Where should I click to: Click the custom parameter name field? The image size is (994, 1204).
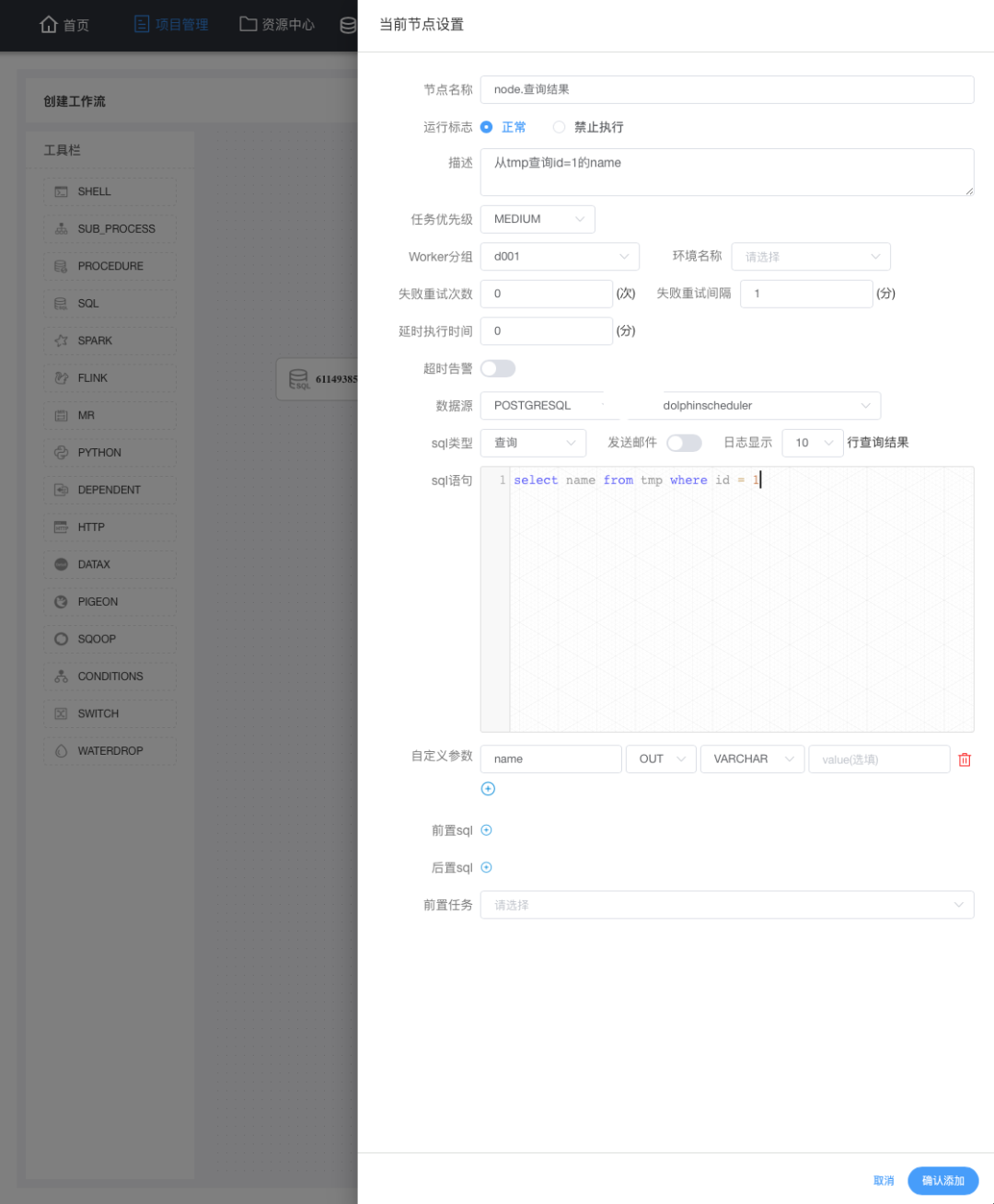point(551,759)
